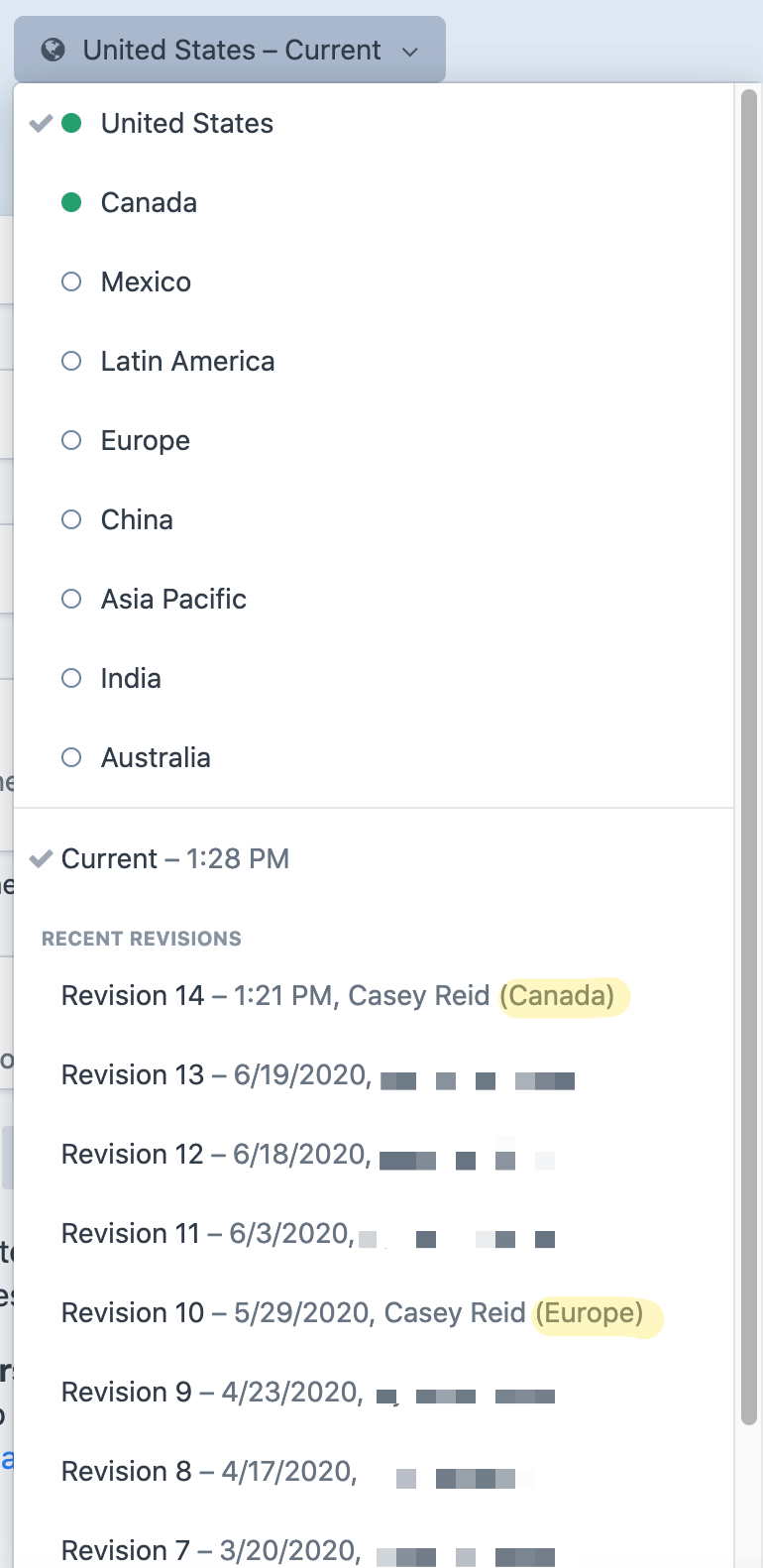763x1568 pixels.
Task: Click the checkmark beside United States
Action: [40, 123]
